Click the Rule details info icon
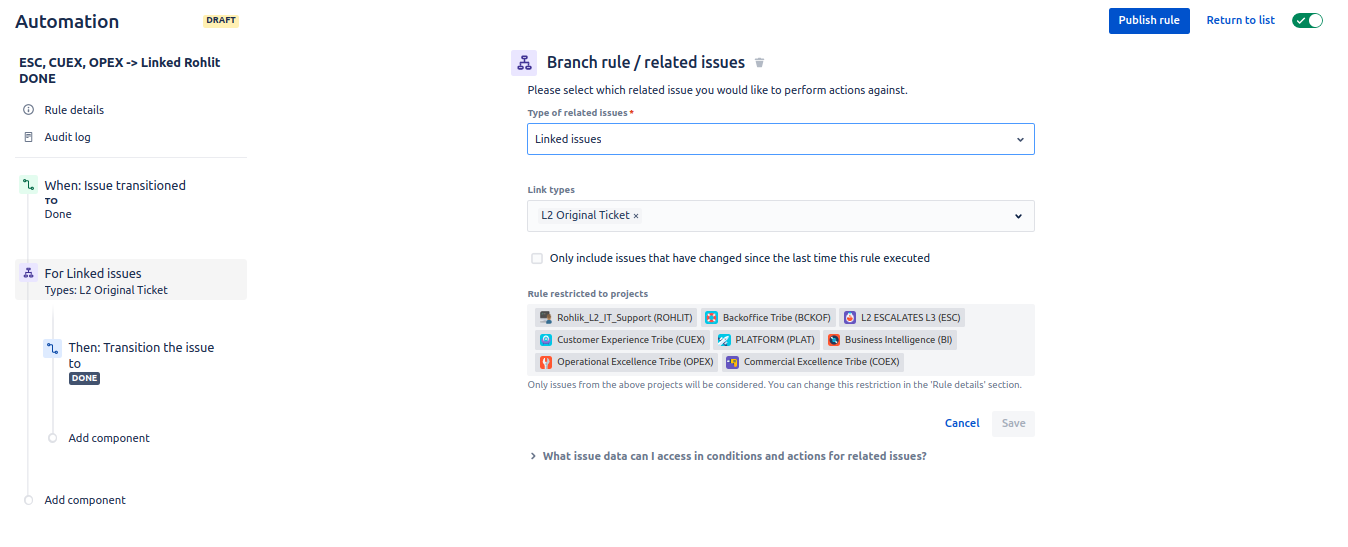The image size is (1348, 547). pos(28,110)
